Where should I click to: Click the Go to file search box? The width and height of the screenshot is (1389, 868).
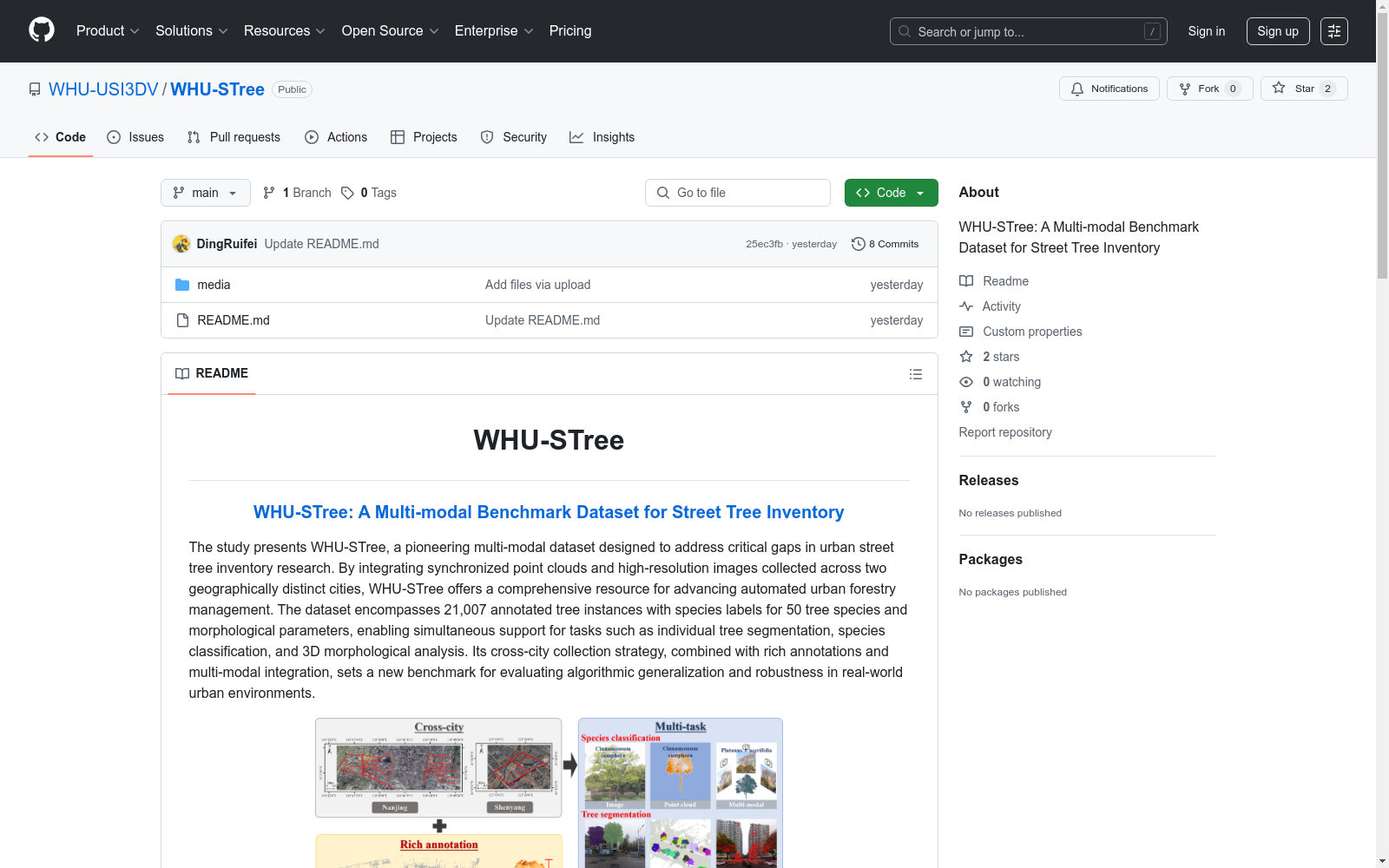point(738,193)
